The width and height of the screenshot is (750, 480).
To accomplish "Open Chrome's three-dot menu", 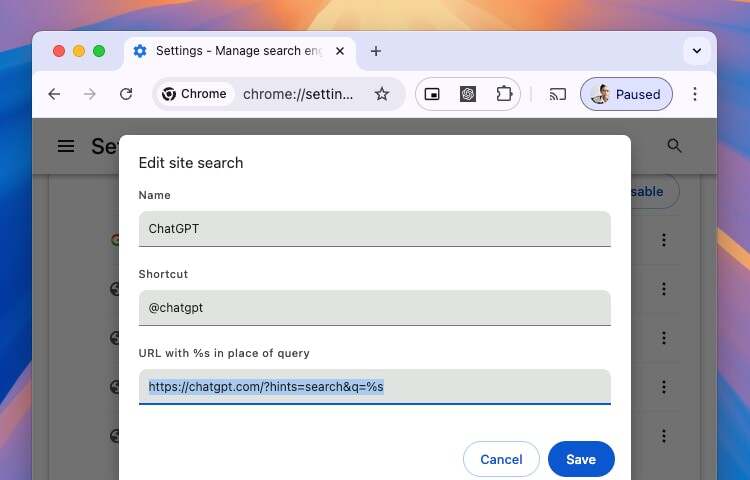I will coord(695,94).
